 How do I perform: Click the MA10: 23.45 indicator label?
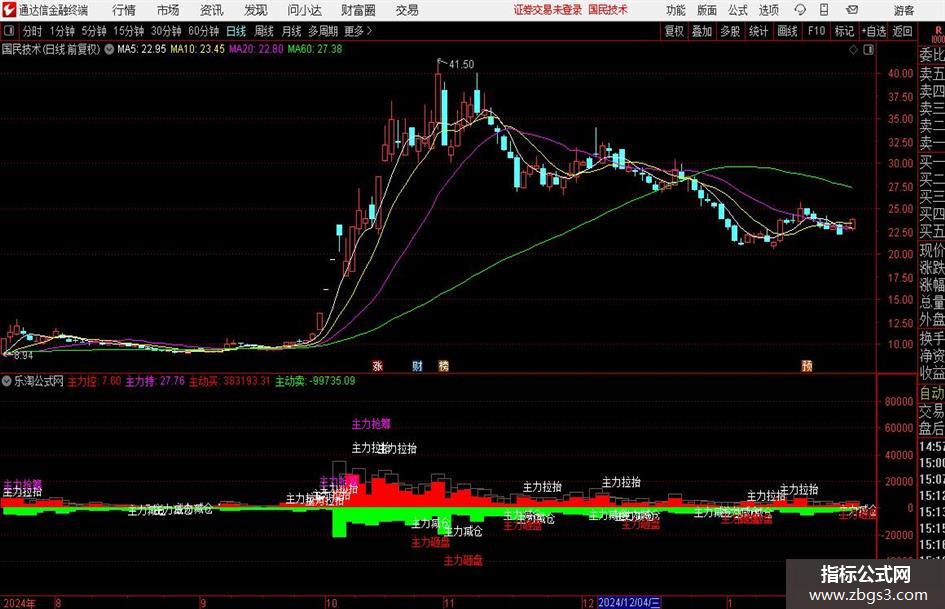[197, 49]
